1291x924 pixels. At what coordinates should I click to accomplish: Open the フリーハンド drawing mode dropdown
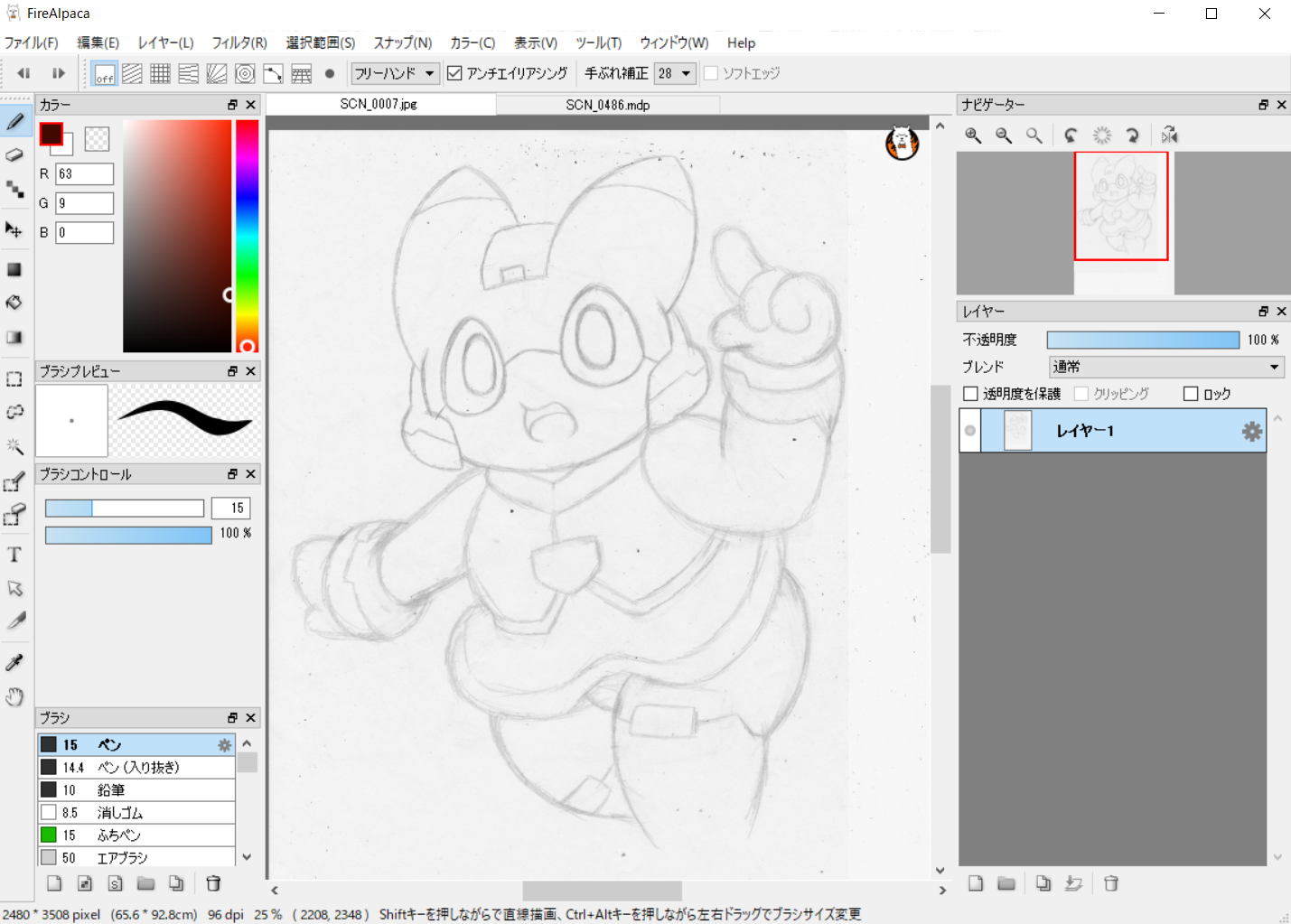point(395,73)
